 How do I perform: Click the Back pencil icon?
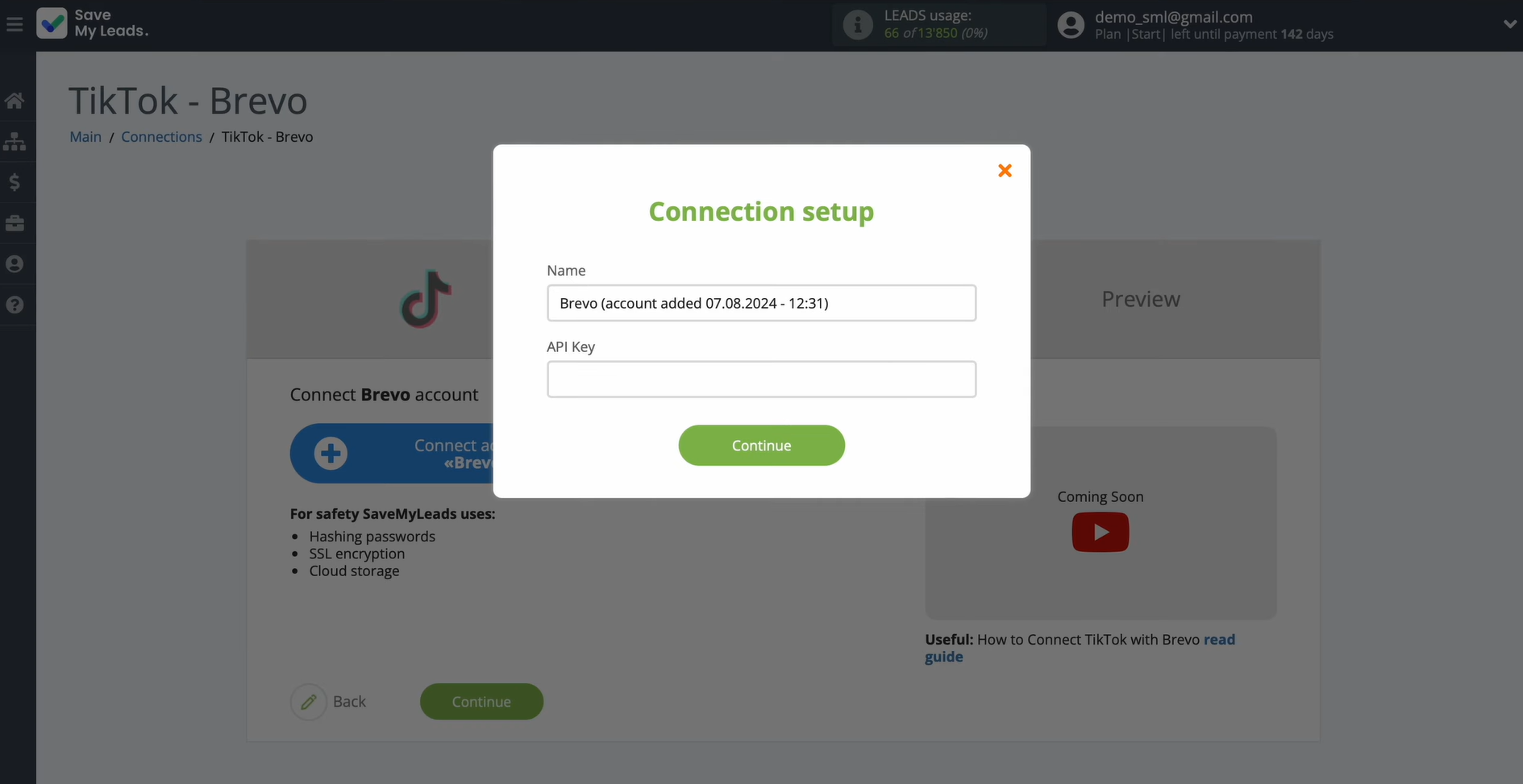[308, 702]
